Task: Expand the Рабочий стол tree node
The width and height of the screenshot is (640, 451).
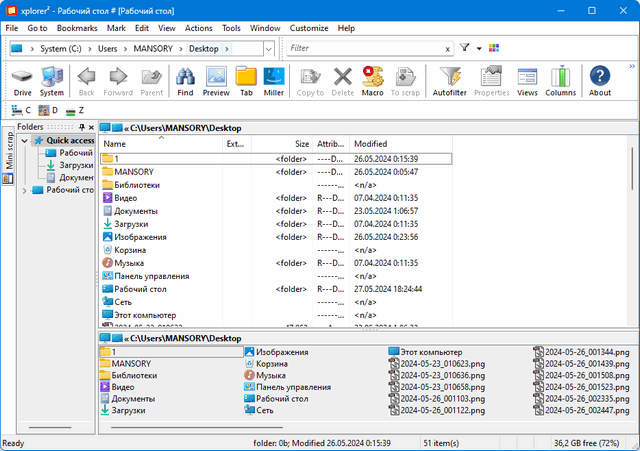Action: click(x=25, y=189)
